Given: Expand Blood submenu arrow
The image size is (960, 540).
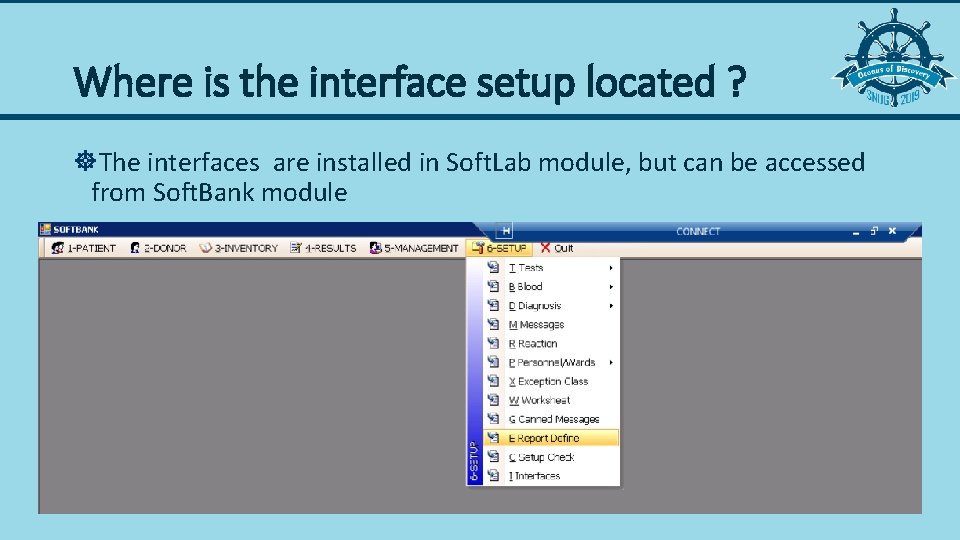Looking at the screenshot, I should click(x=611, y=287).
